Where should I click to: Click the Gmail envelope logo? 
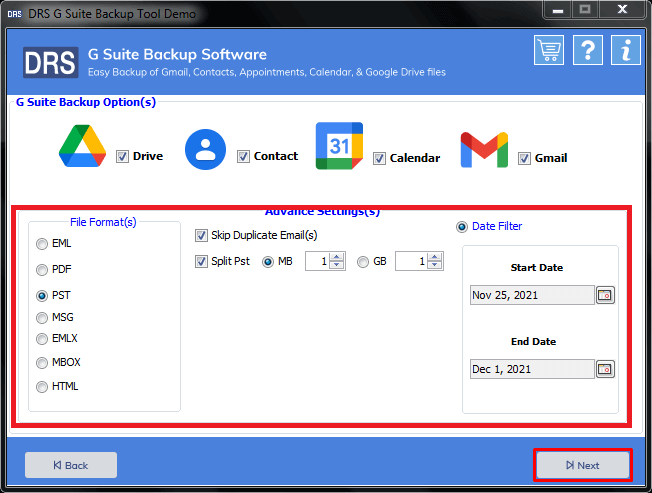coord(484,150)
